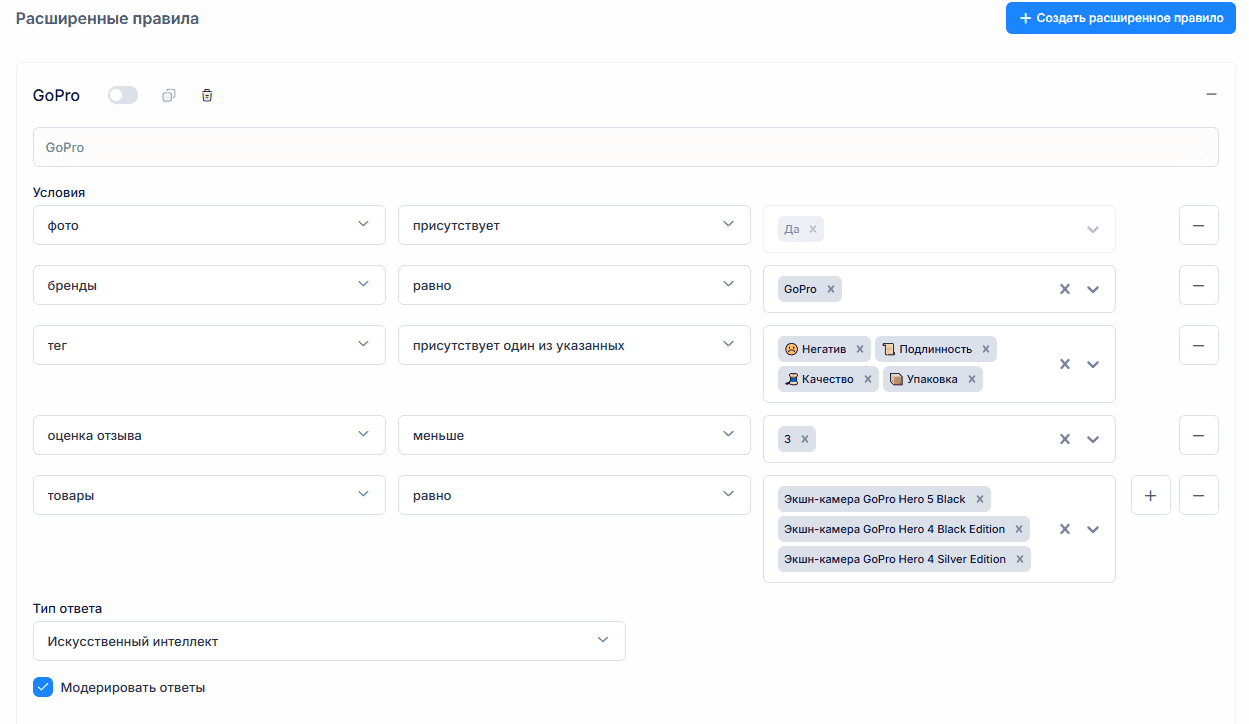Duplicate the GoPro rule via copy icon
The width and height of the screenshot is (1249, 724).
click(x=169, y=96)
